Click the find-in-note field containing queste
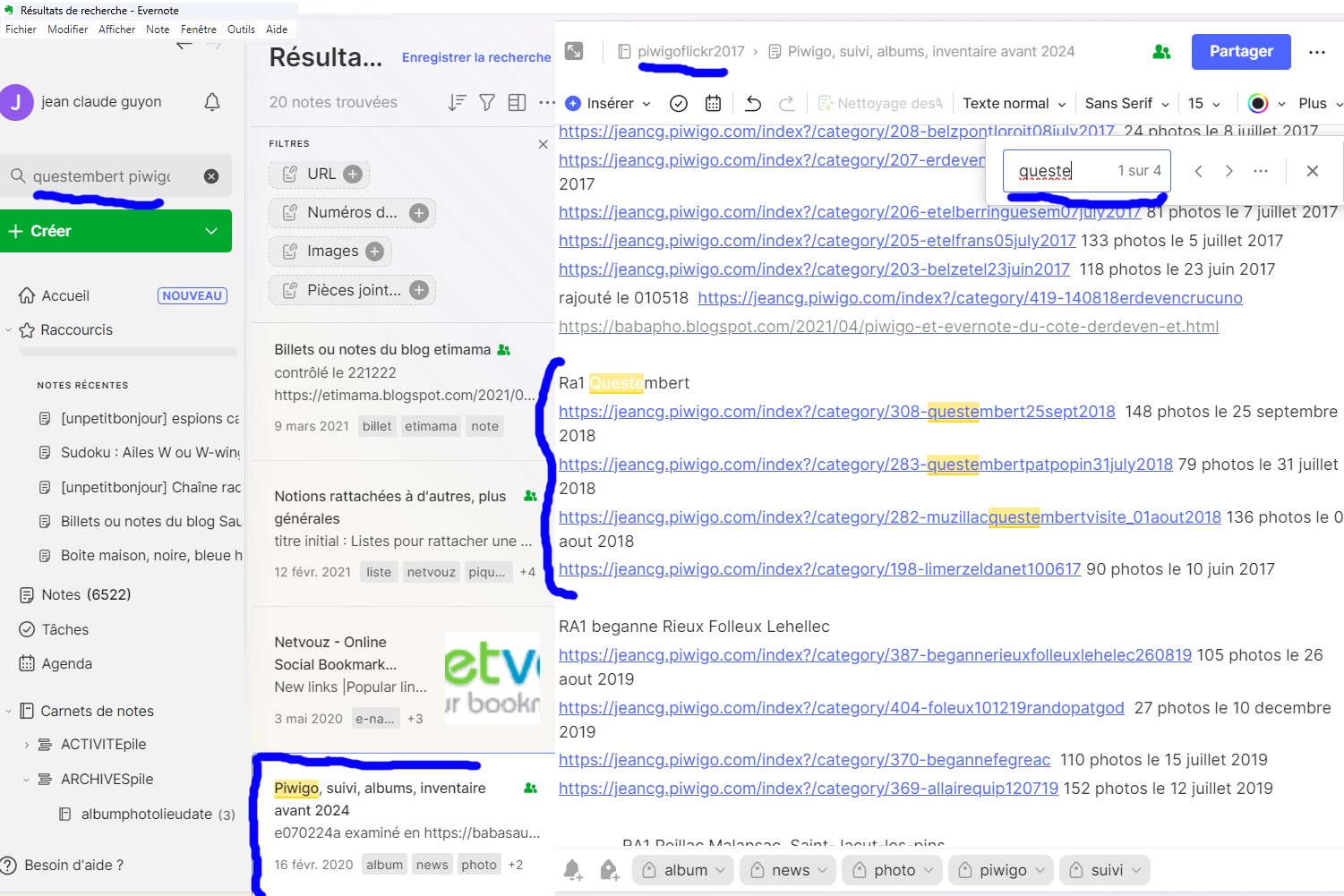The image size is (1344, 896). [1087, 171]
